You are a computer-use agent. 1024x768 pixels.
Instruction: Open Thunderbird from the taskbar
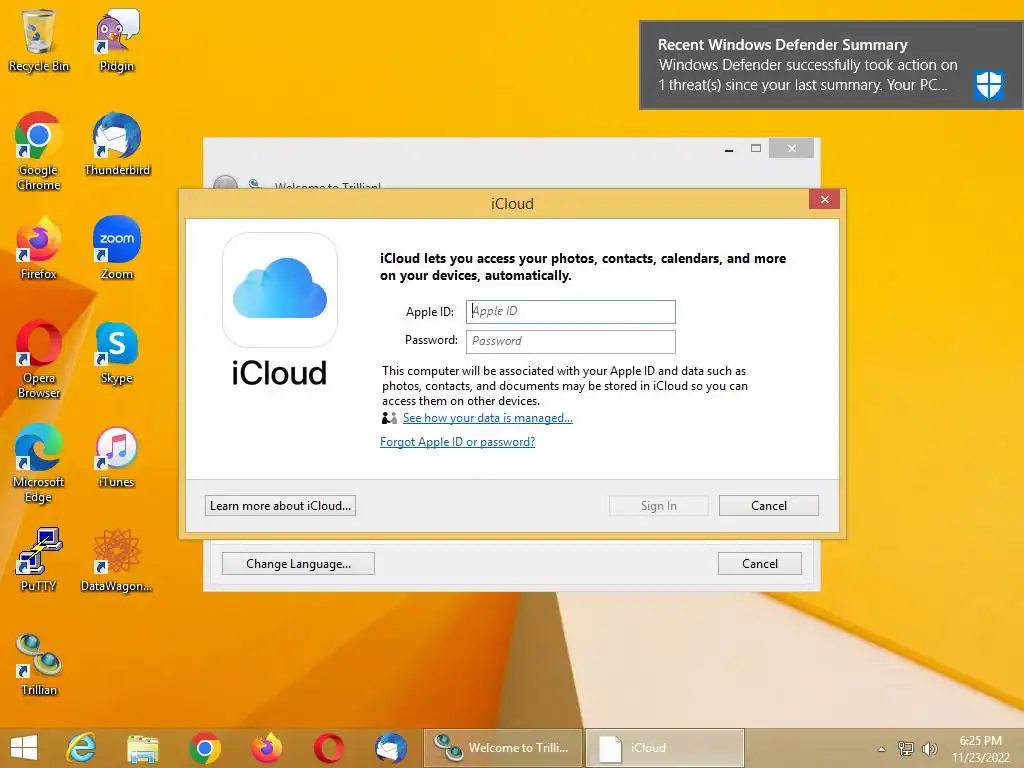391,748
